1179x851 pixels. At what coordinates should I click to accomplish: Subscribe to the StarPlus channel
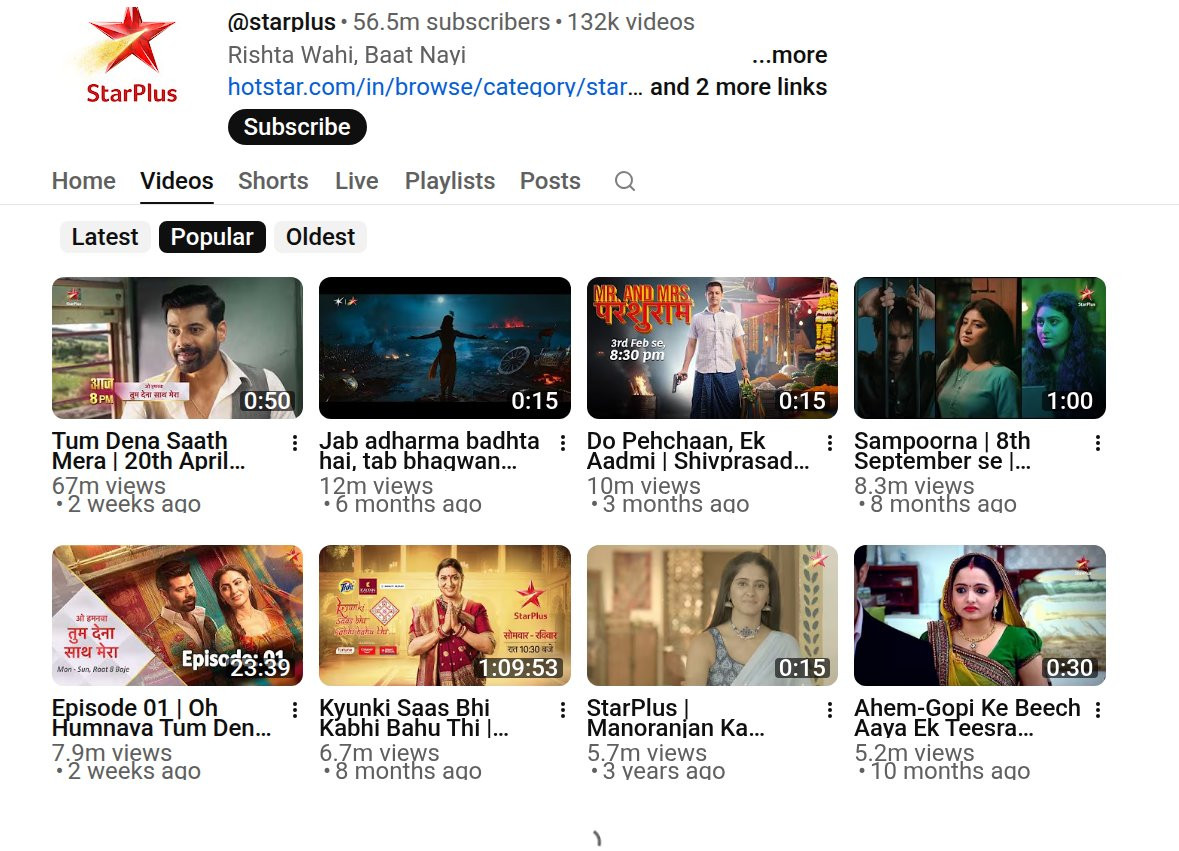[x=297, y=127]
